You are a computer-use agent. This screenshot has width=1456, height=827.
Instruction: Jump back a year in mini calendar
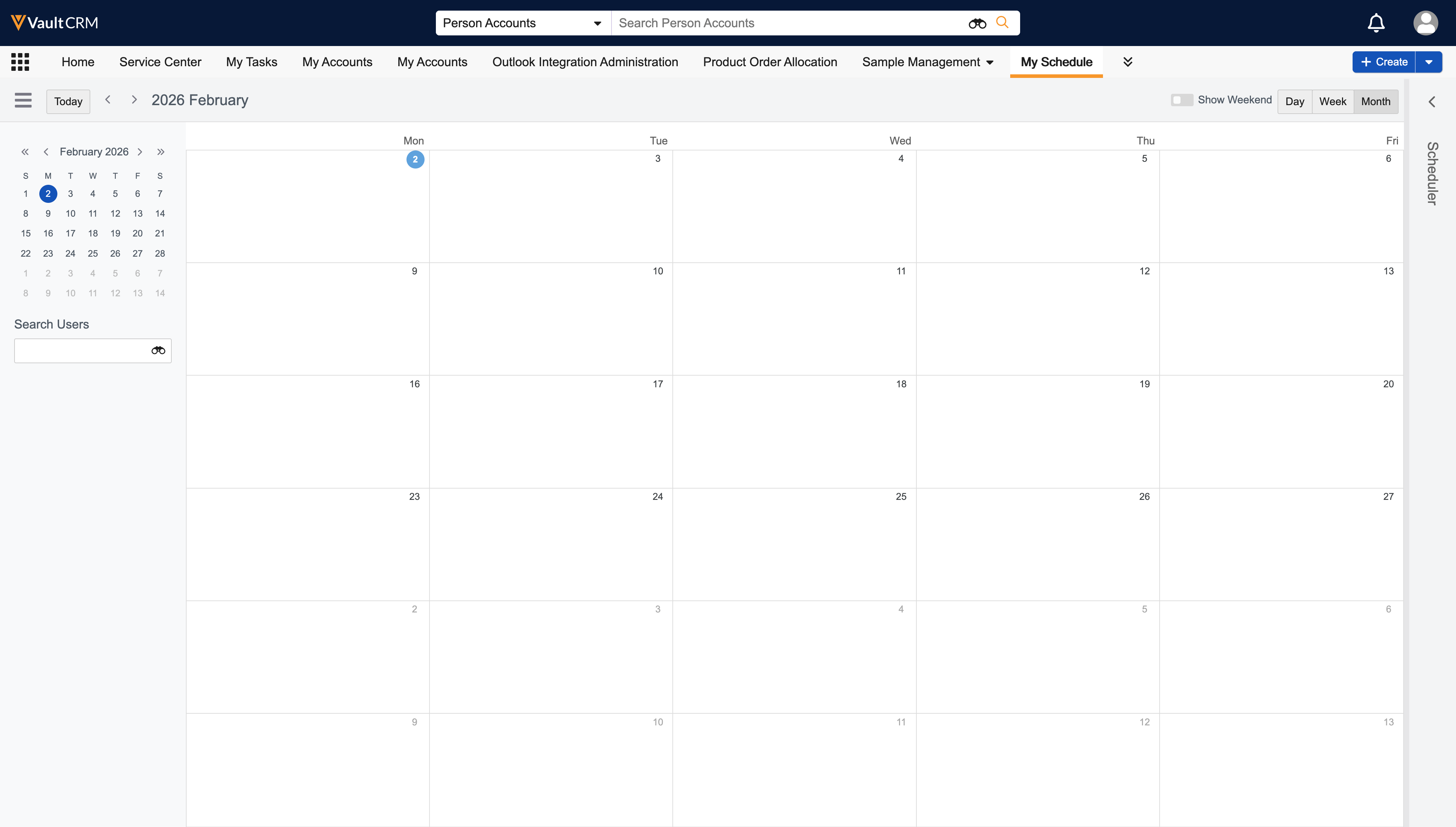tap(25, 152)
